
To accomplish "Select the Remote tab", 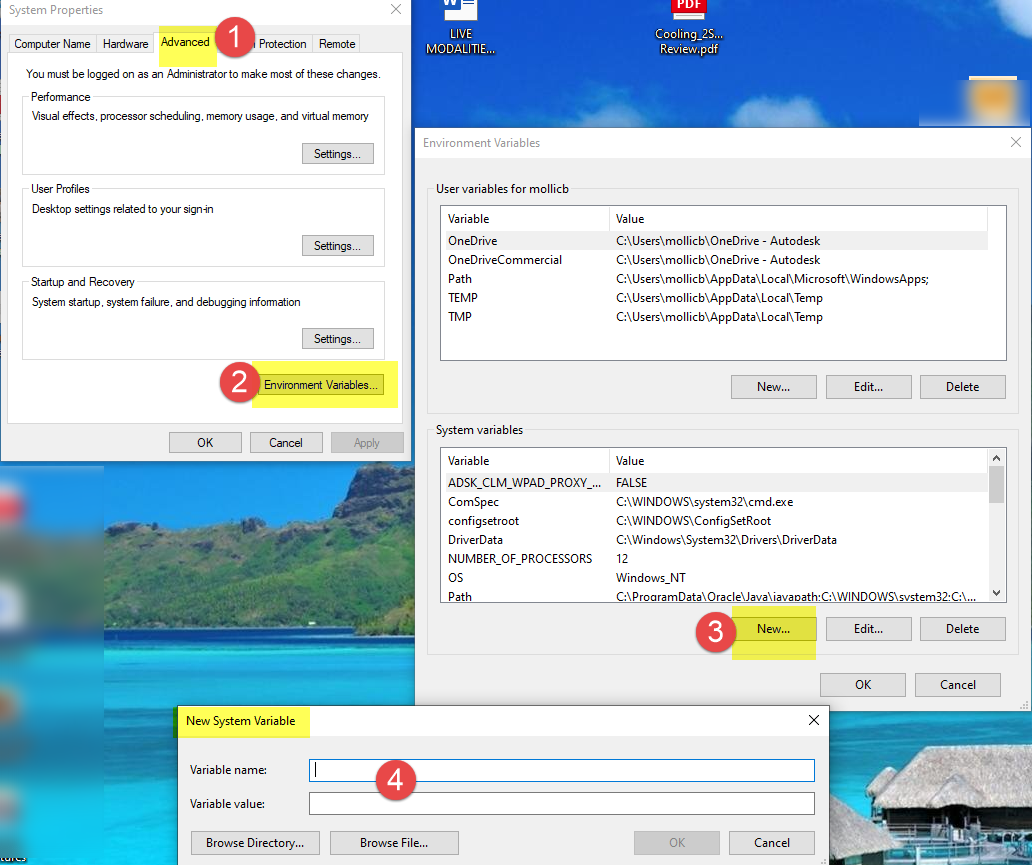I will 336,43.
